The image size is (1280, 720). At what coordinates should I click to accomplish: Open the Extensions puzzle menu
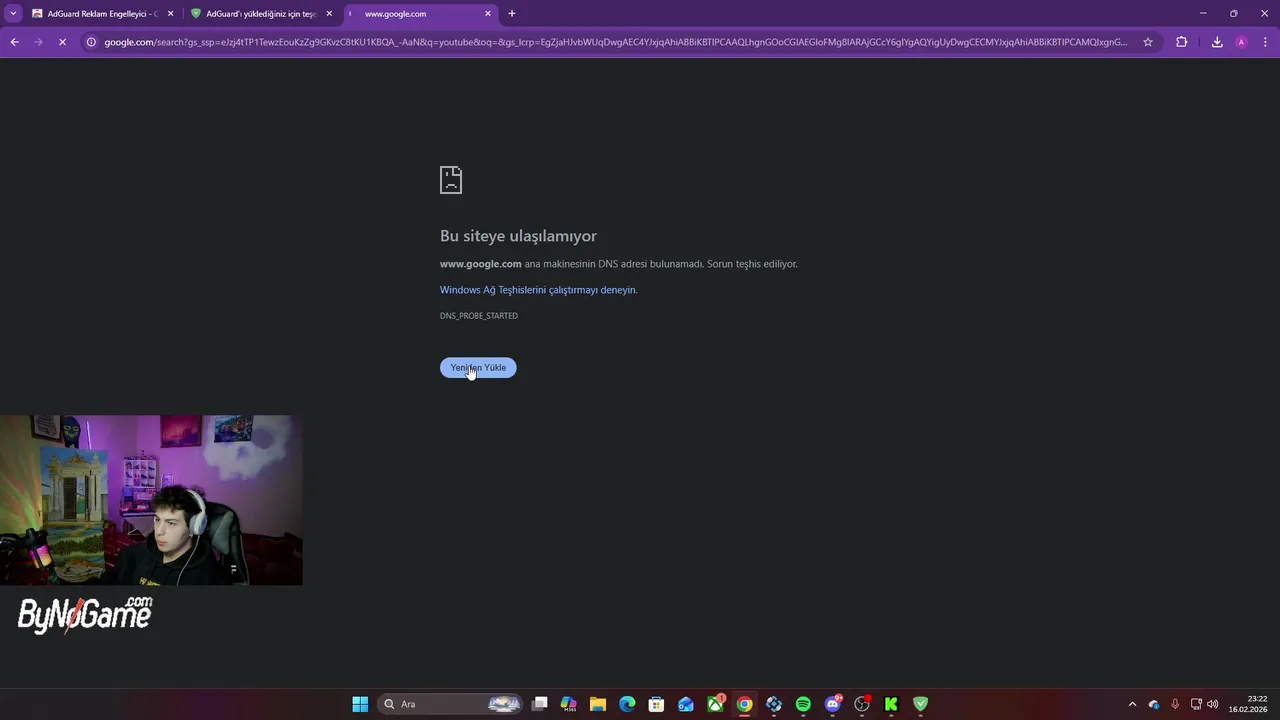click(1182, 42)
